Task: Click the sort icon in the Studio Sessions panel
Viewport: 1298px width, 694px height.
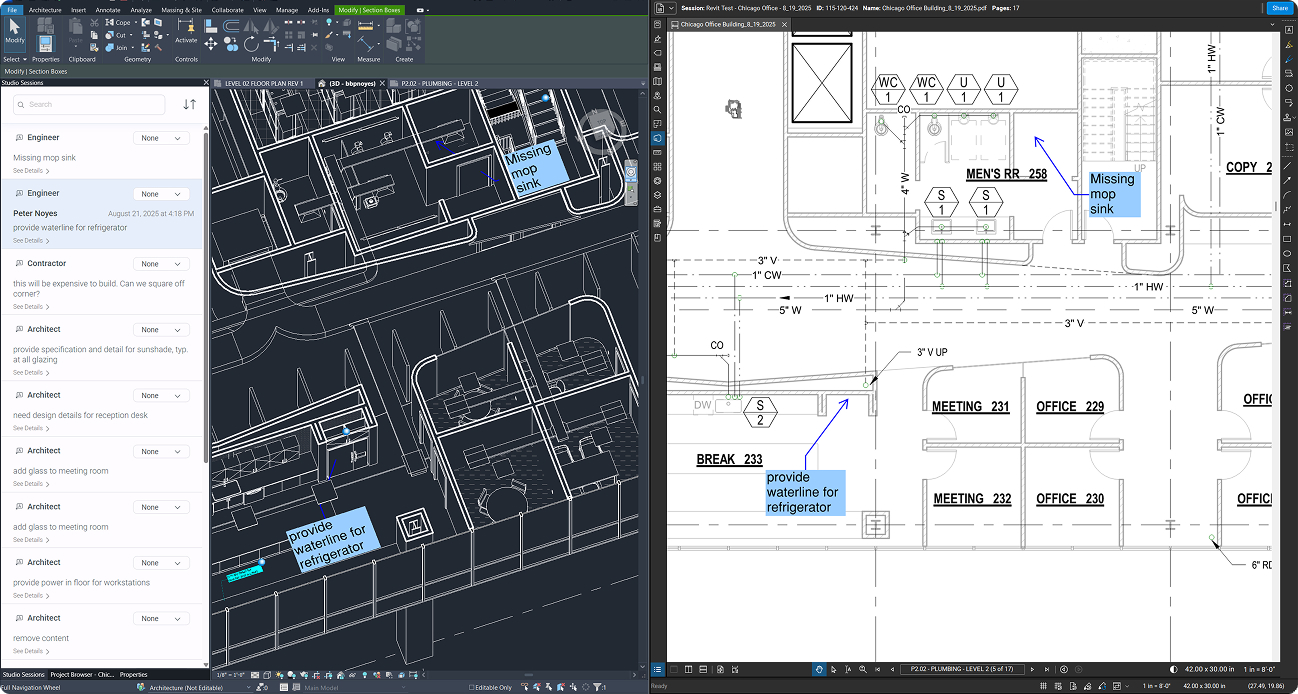Action: tap(190, 104)
